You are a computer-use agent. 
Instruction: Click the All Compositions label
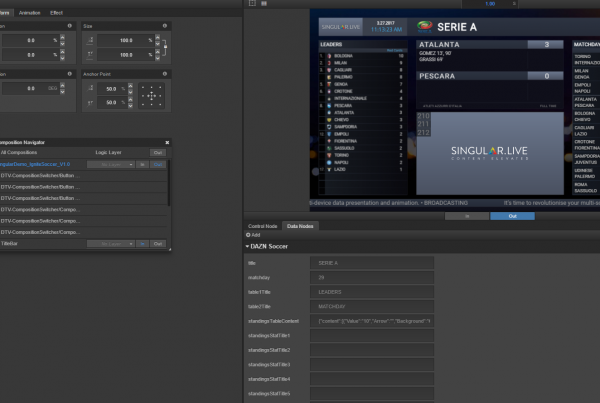(x=19, y=152)
